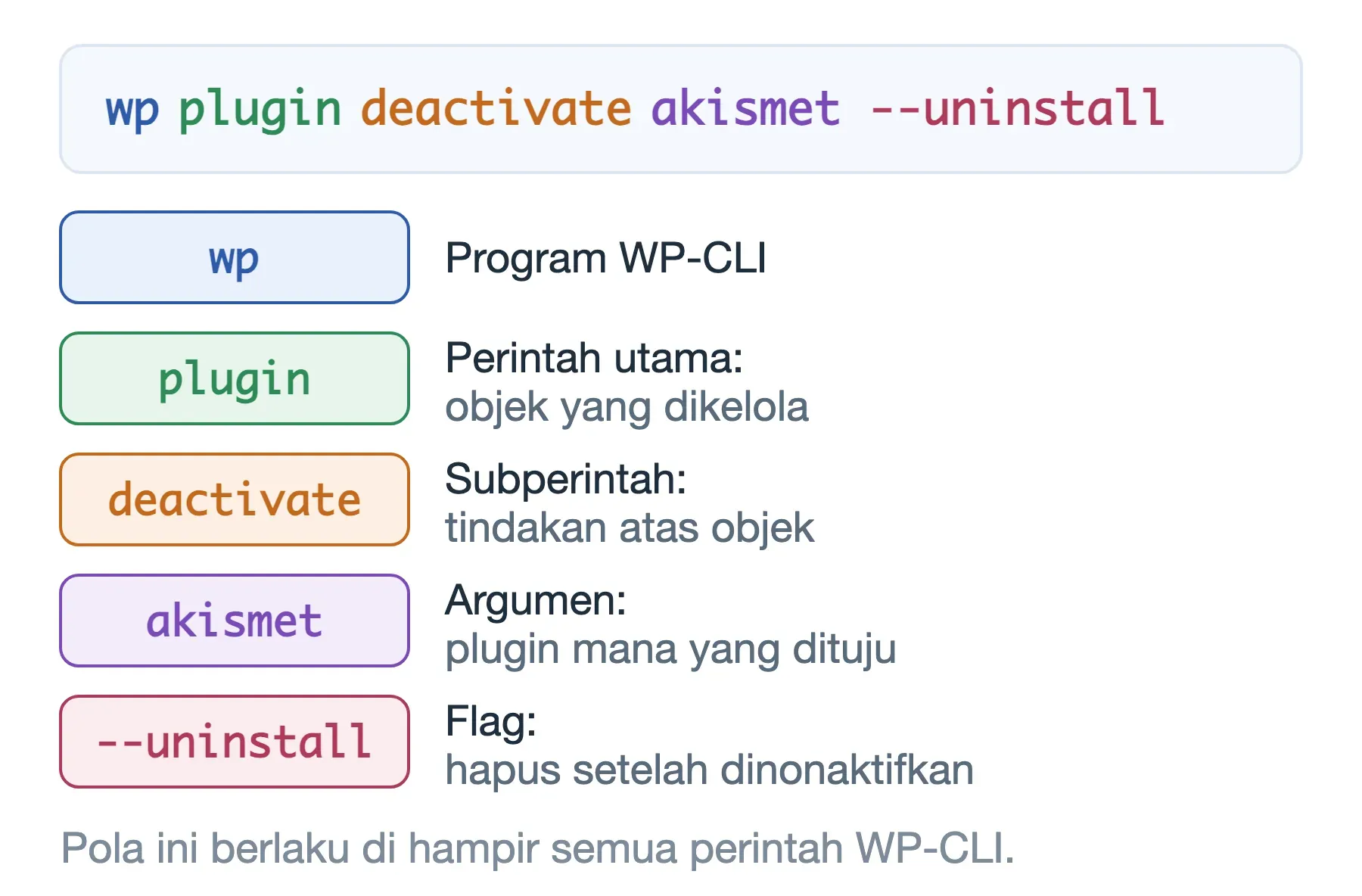Image resolution: width=1362 pixels, height=896 pixels.
Task: Click '--uninstall' in the top command line
Action: coord(1018,107)
